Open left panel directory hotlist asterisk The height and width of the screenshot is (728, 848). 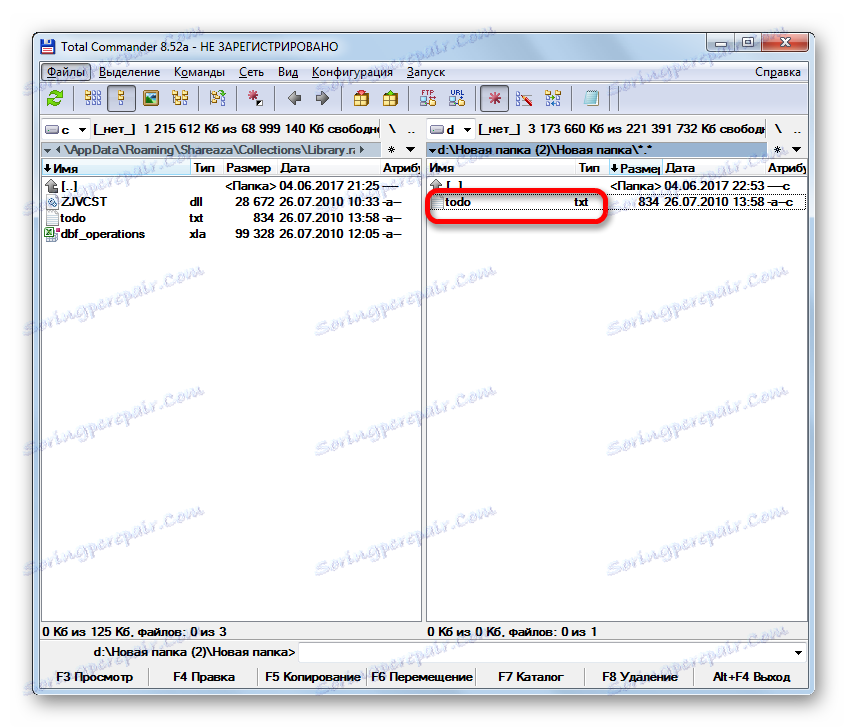pos(392,150)
